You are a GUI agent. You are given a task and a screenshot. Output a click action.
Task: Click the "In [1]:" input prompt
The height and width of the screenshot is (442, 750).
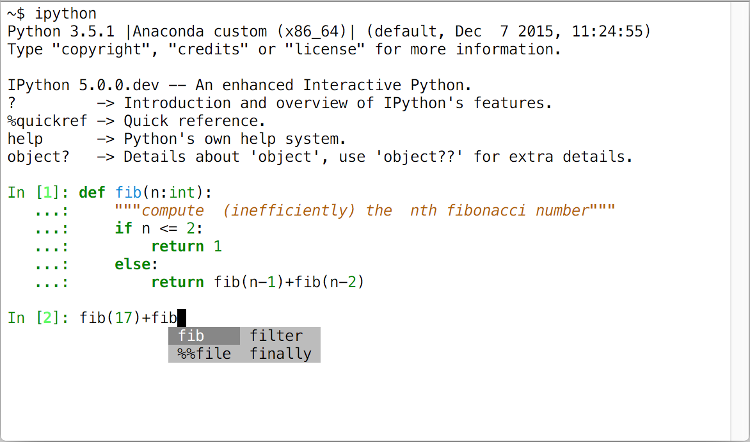(x=39, y=192)
